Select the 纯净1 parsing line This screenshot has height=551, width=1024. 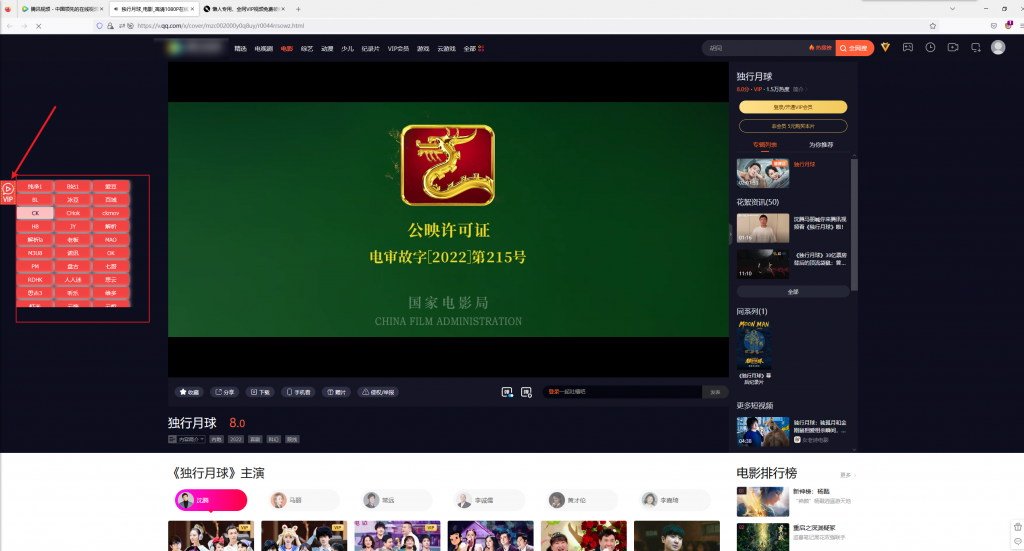point(35,187)
